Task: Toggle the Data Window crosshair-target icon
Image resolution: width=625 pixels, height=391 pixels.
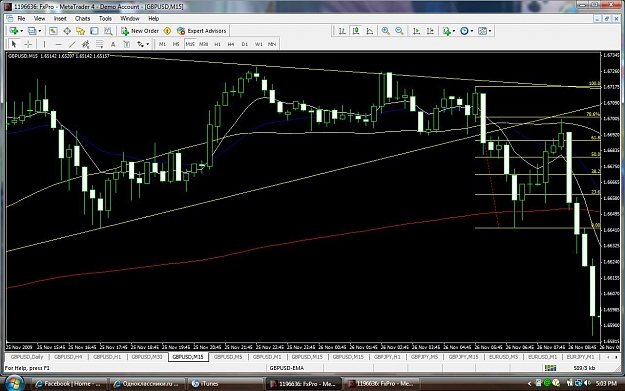Action: 67,31
